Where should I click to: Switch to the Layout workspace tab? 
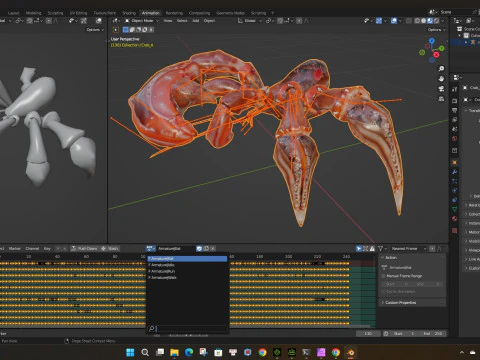click(x=13, y=13)
